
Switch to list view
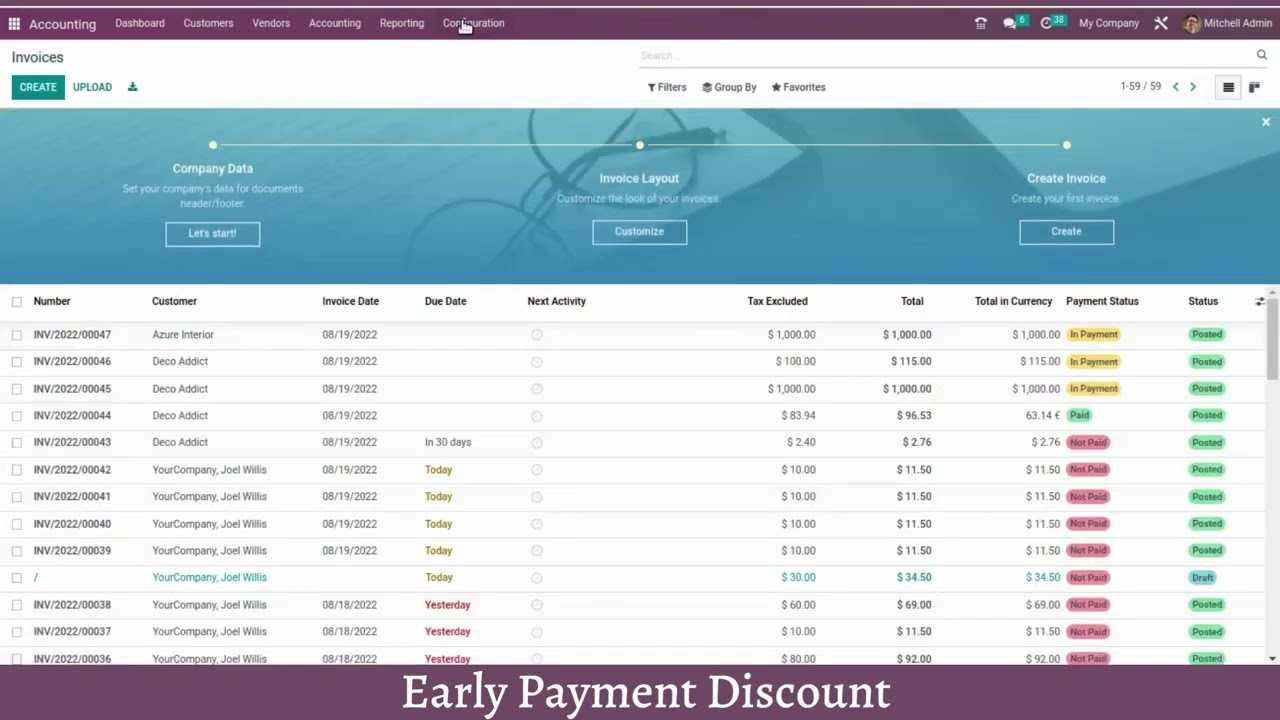1229,87
